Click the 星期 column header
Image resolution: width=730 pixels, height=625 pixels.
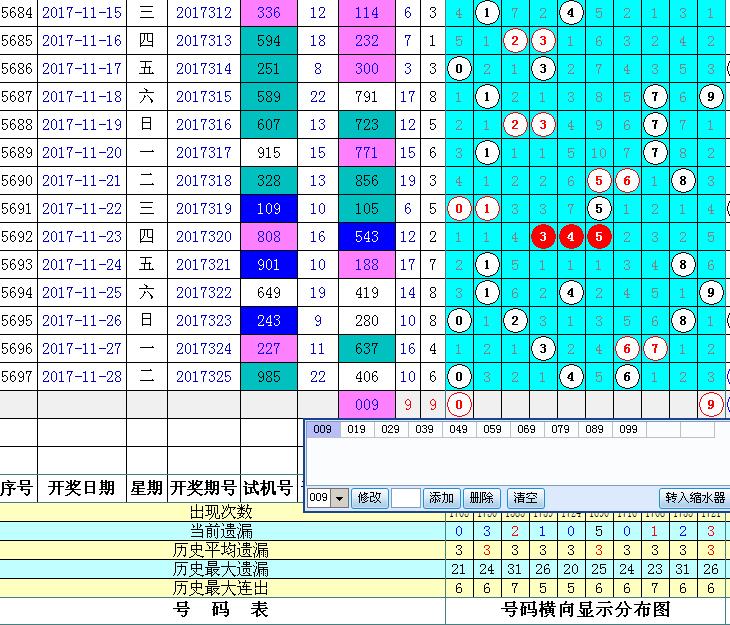tap(146, 489)
